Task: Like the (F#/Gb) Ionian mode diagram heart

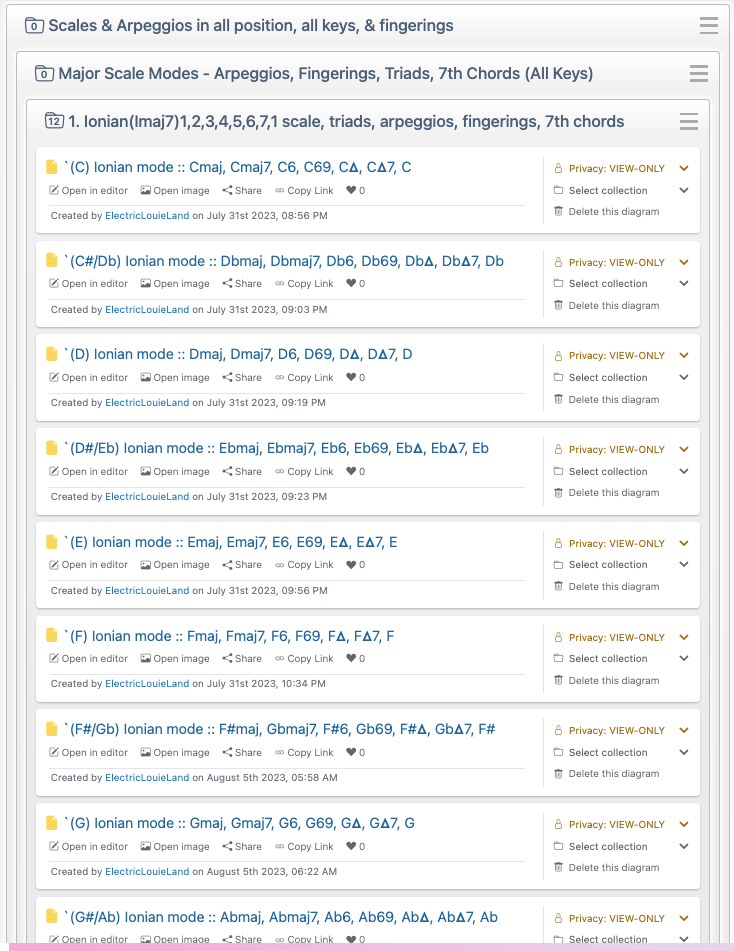Action: tap(351, 752)
